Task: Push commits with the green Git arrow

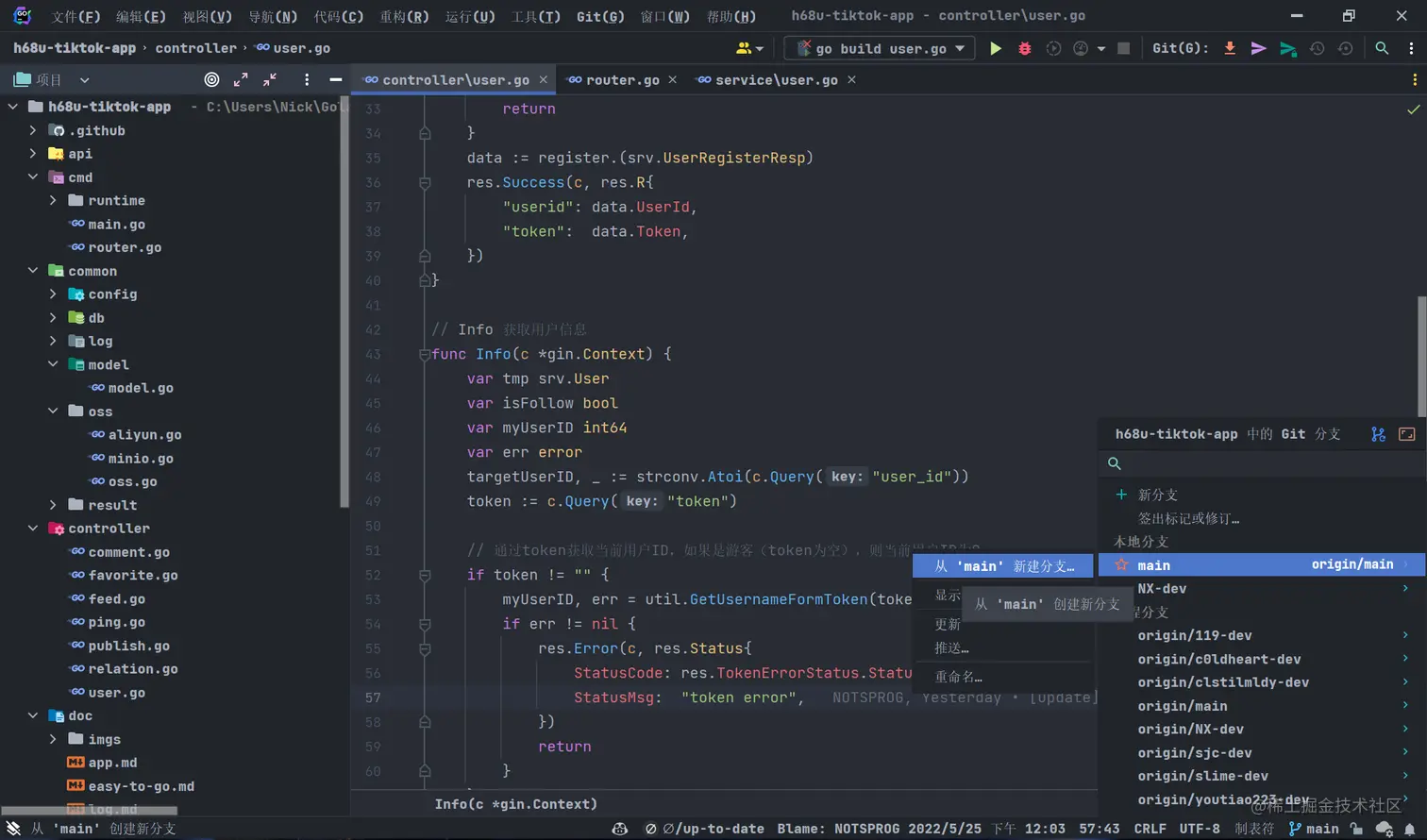Action: 1287,48
